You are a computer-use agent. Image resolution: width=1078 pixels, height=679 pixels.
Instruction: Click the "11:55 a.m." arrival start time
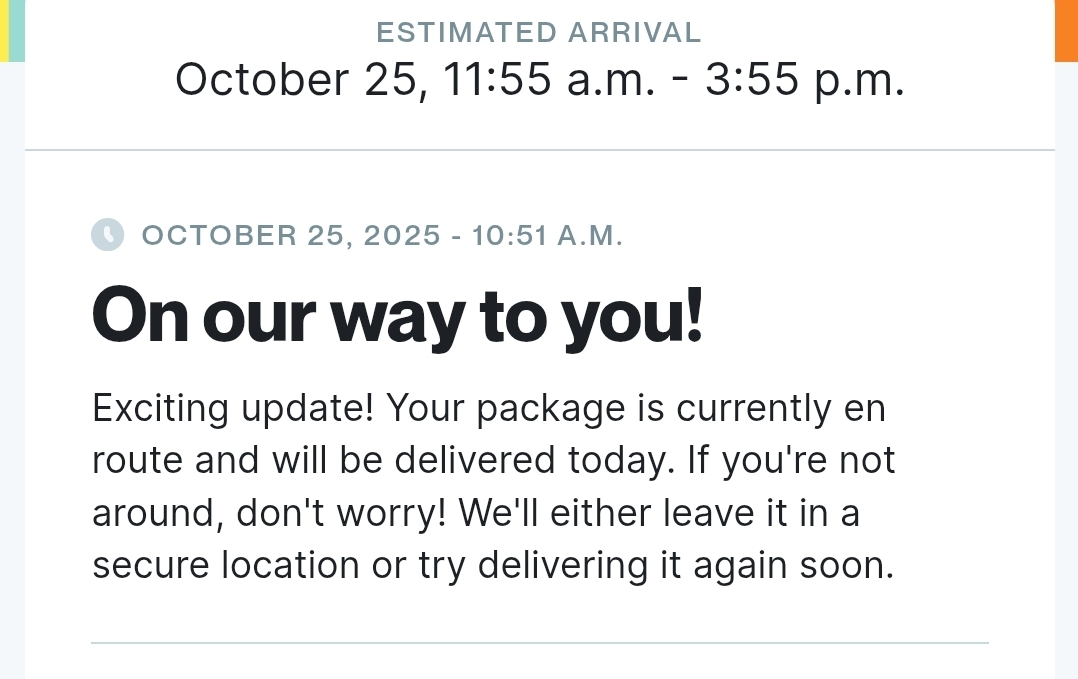(x=549, y=79)
